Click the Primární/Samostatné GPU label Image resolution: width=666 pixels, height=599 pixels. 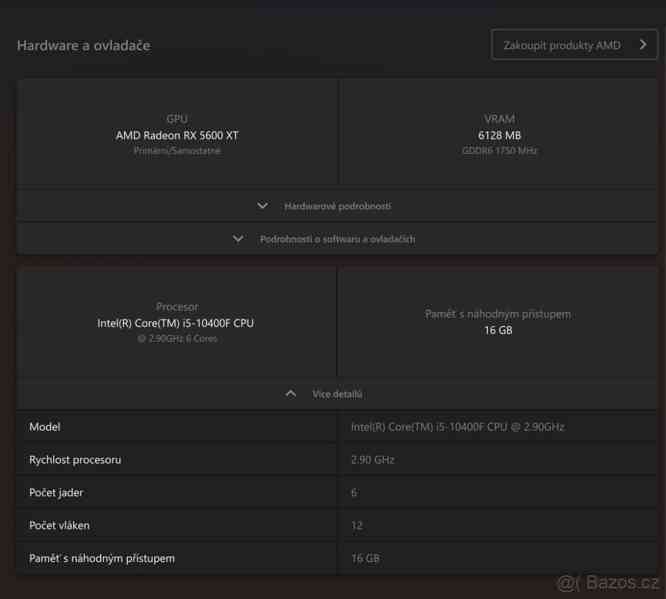pos(177,151)
